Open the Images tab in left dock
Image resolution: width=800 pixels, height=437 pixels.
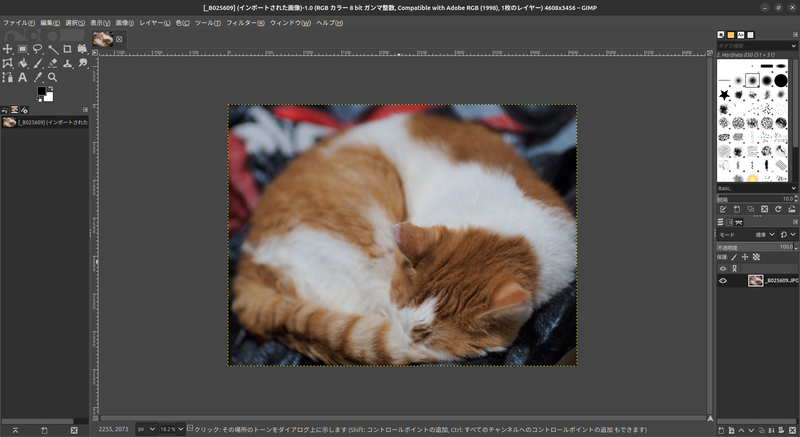click(x=14, y=110)
